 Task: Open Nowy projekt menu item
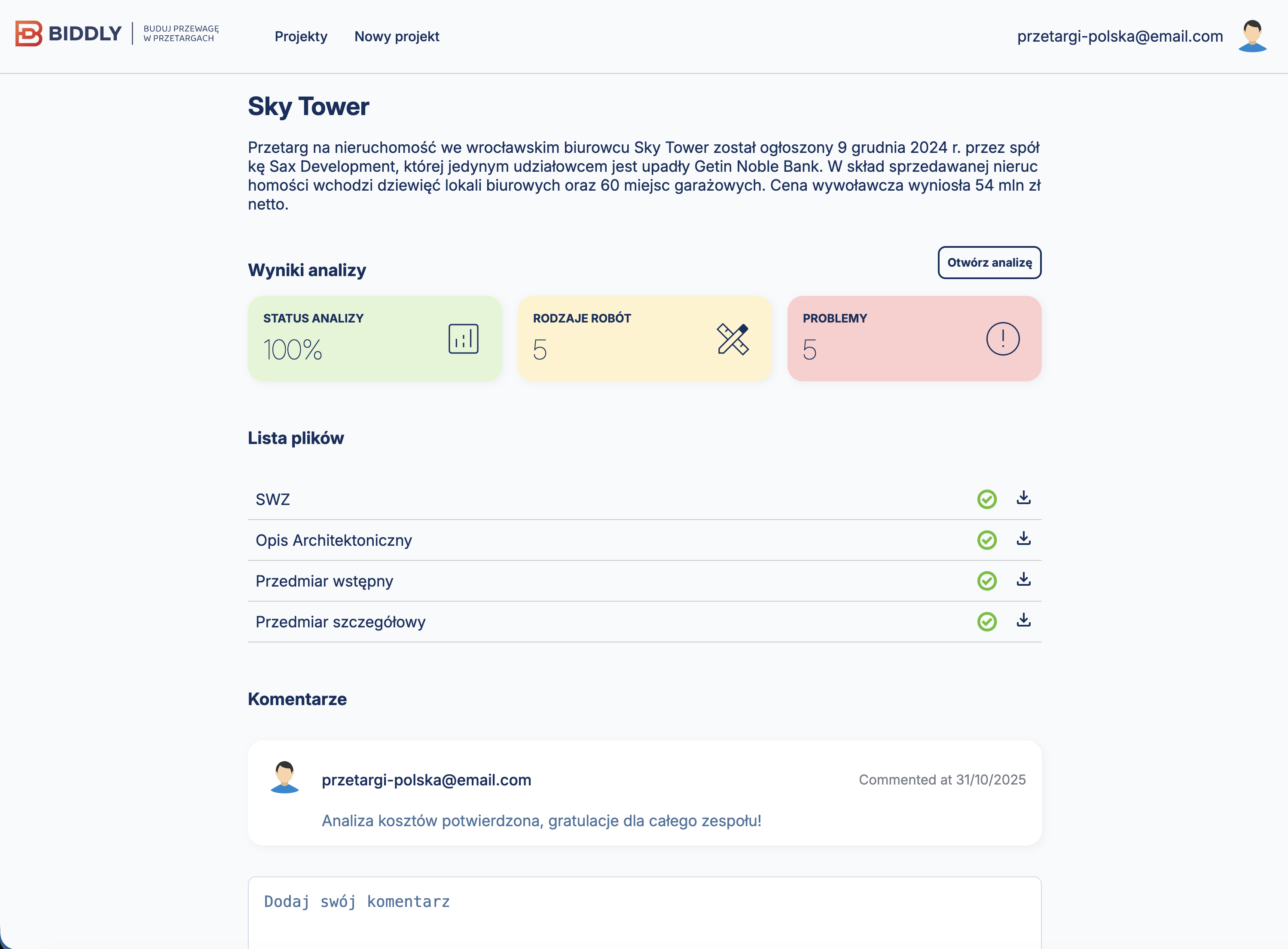pyautogui.click(x=397, y=37)
